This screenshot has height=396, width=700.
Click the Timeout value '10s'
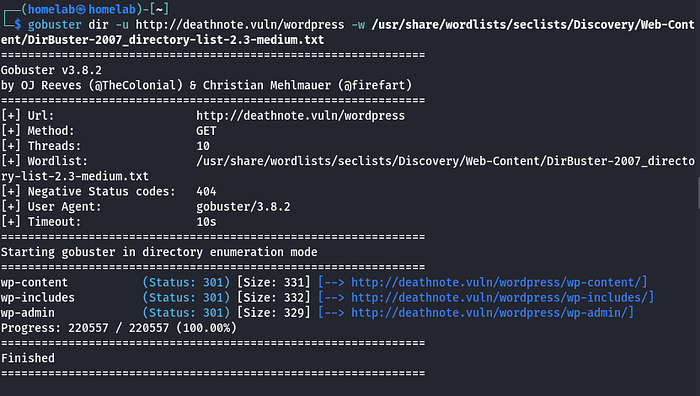206,222
